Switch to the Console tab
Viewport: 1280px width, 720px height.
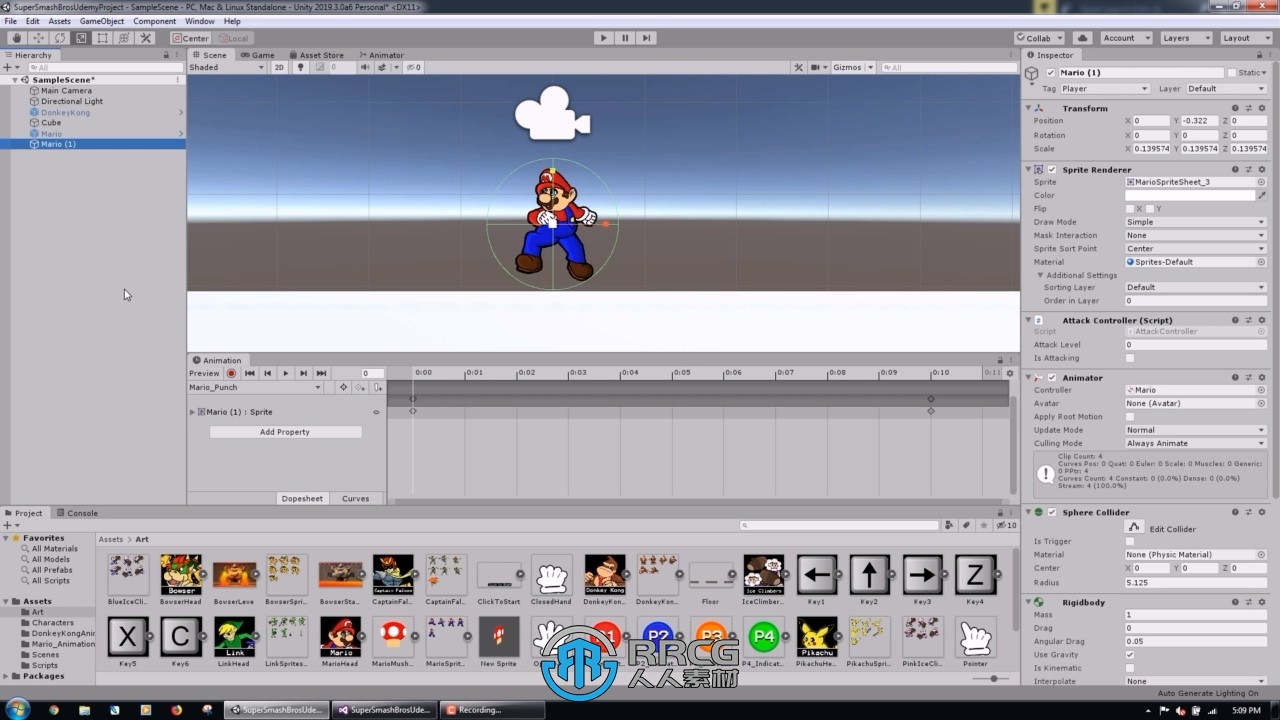coord(76,513)
